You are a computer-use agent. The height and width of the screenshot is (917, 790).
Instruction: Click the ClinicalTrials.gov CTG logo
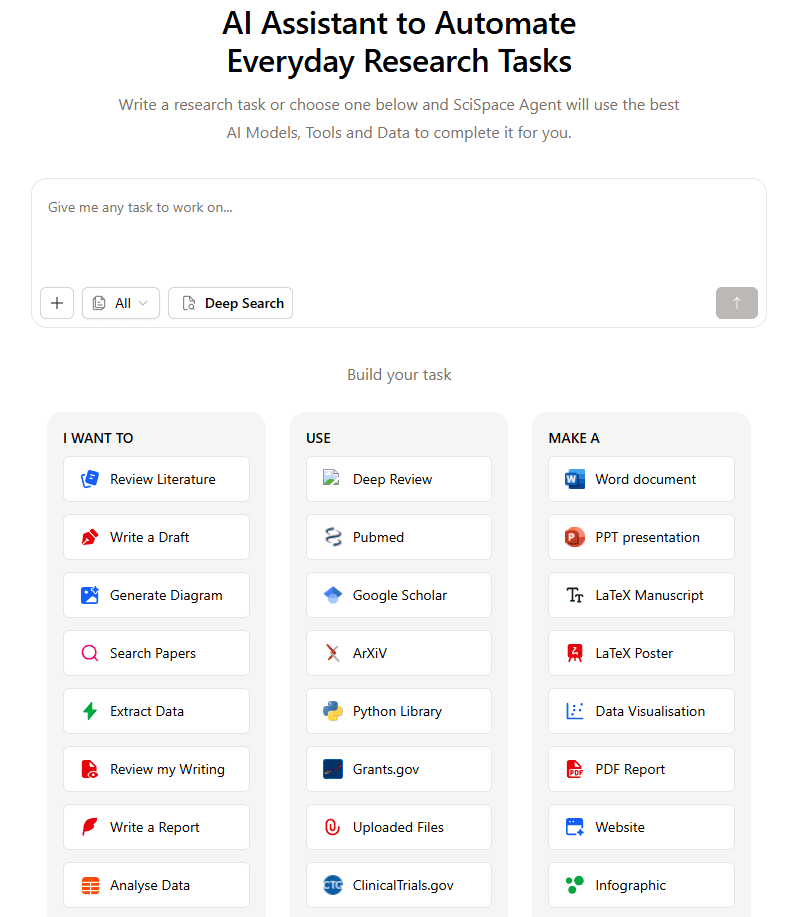click(333, 885)
